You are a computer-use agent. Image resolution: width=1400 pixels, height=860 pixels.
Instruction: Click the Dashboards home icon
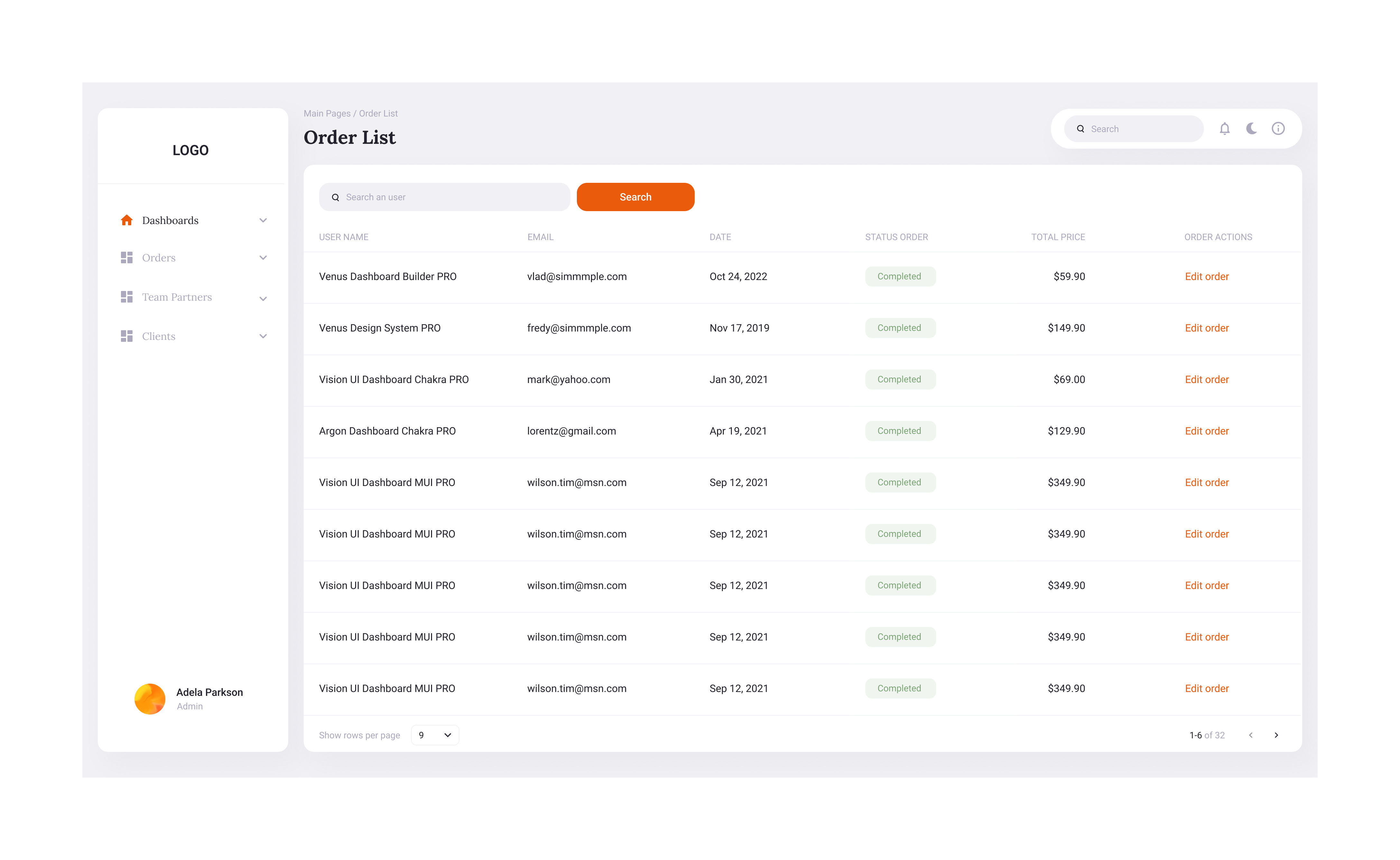[x=127, y=220]
